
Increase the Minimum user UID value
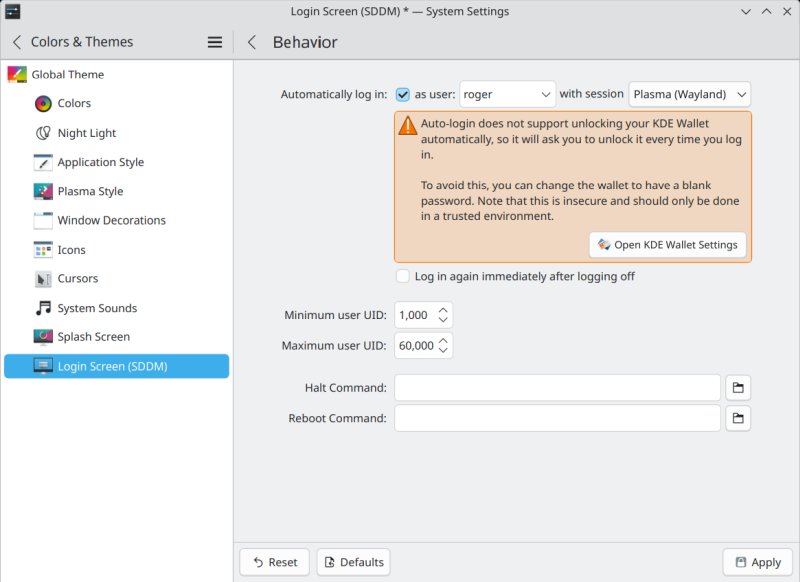(443, 309)
